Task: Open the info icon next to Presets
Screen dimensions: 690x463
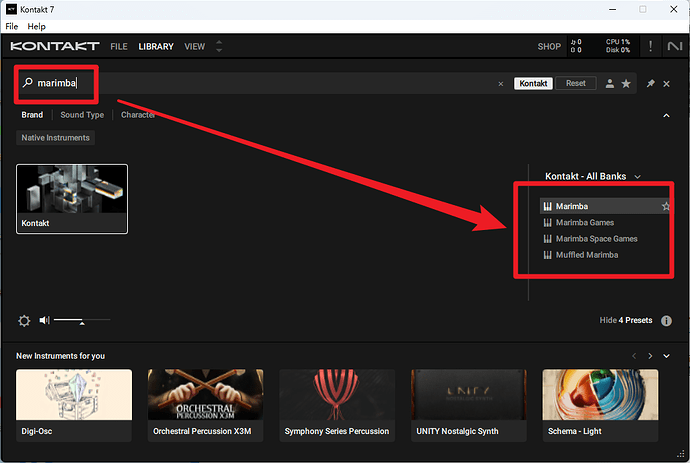Action: (x=666, y=320)
